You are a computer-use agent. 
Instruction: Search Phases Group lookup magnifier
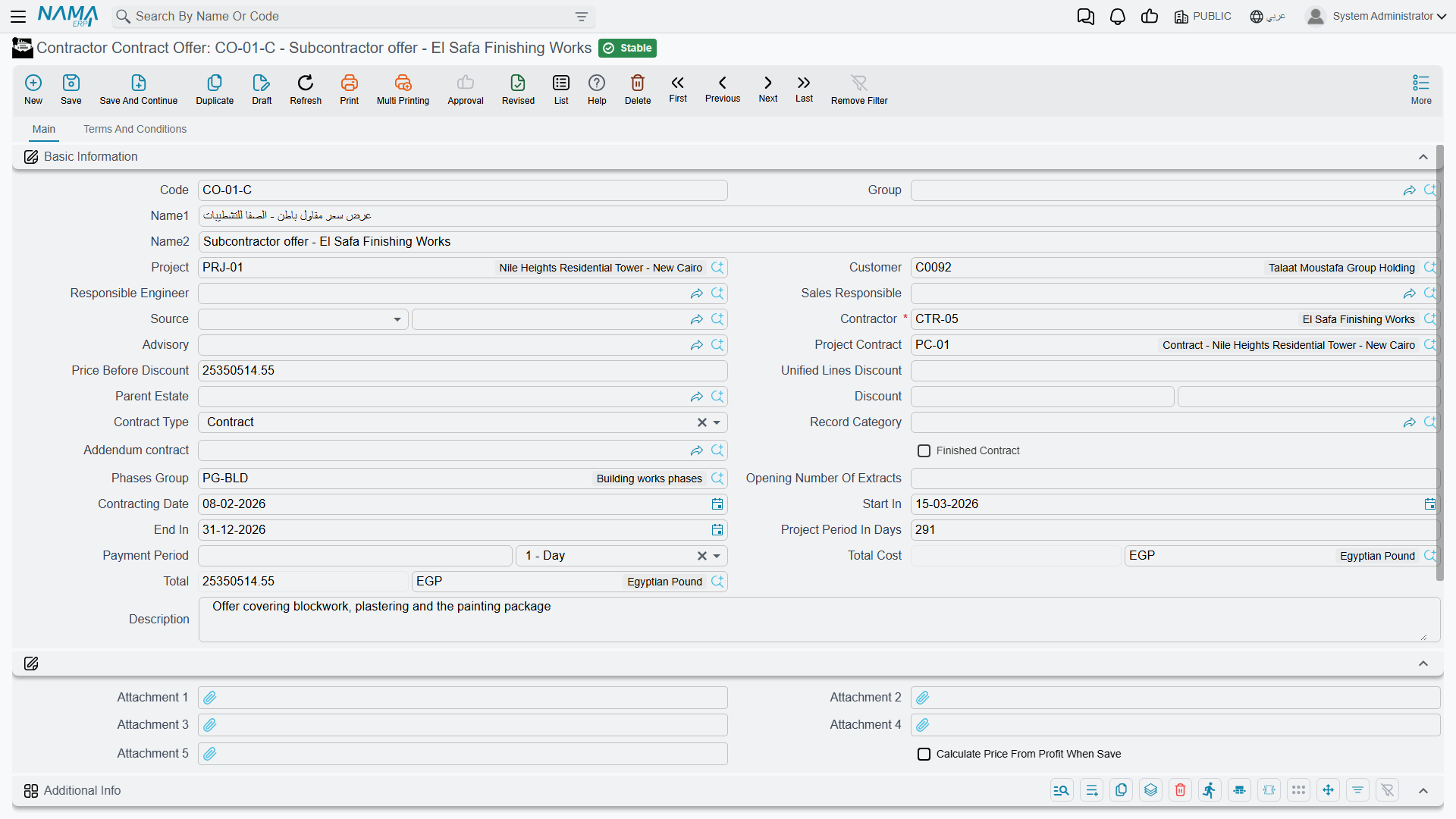pos(717,479)
